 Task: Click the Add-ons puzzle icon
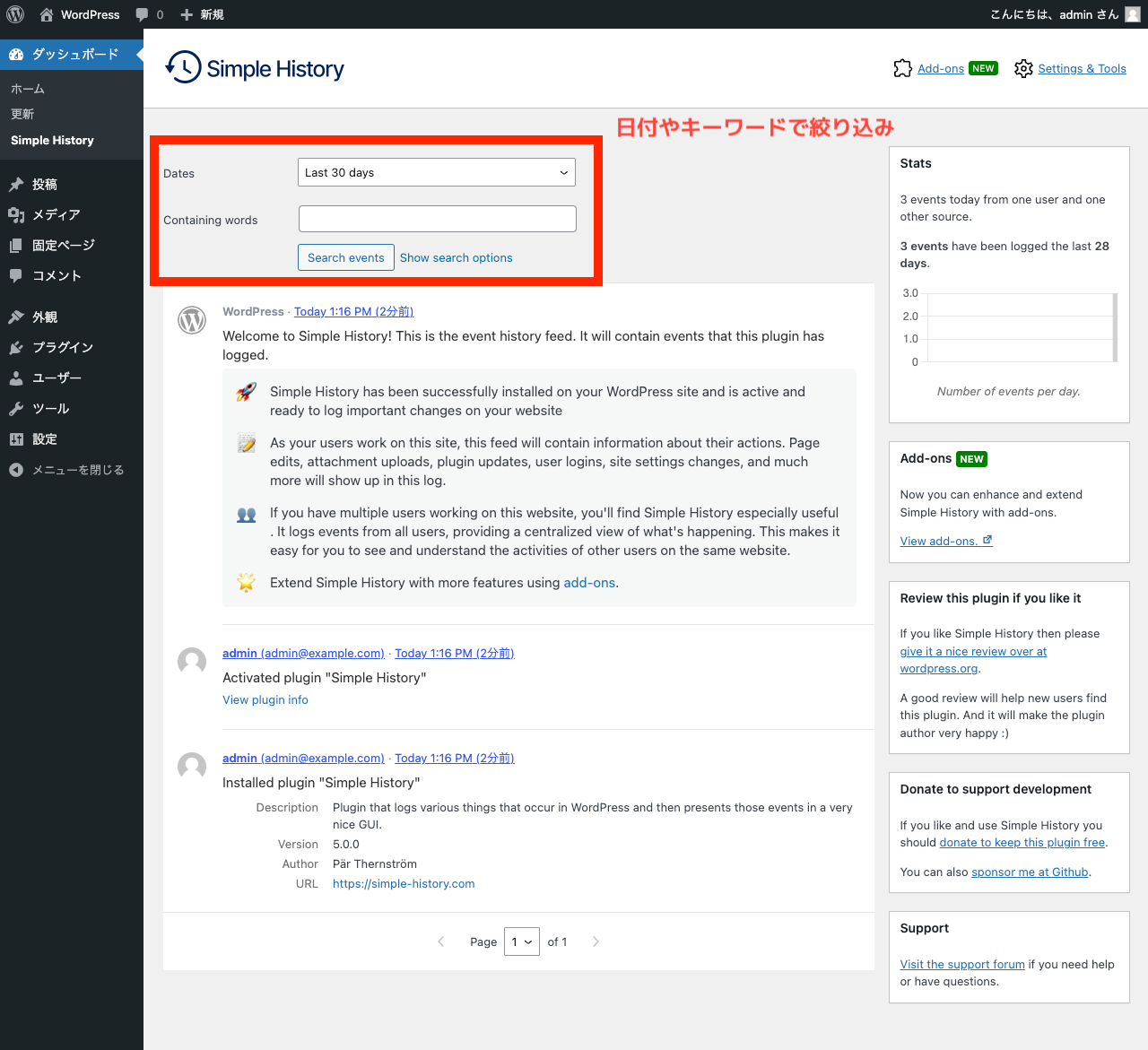(903, 68)
